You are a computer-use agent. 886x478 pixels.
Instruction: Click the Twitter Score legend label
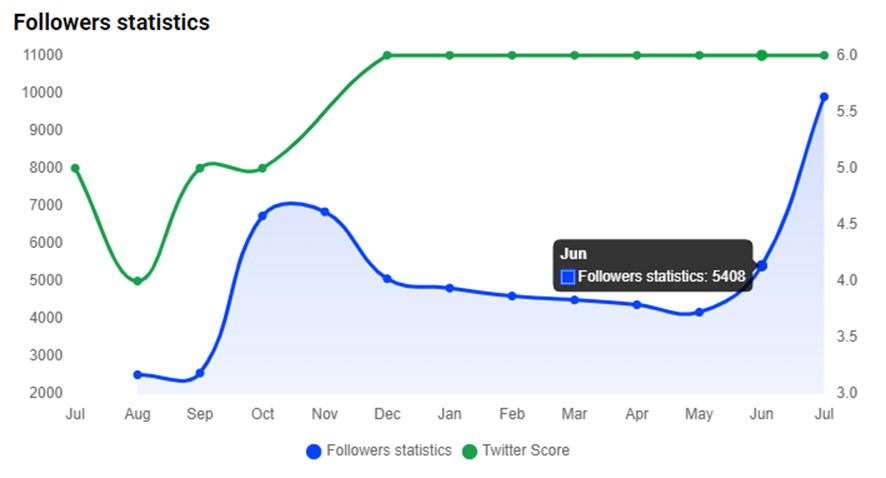point(526,451)
